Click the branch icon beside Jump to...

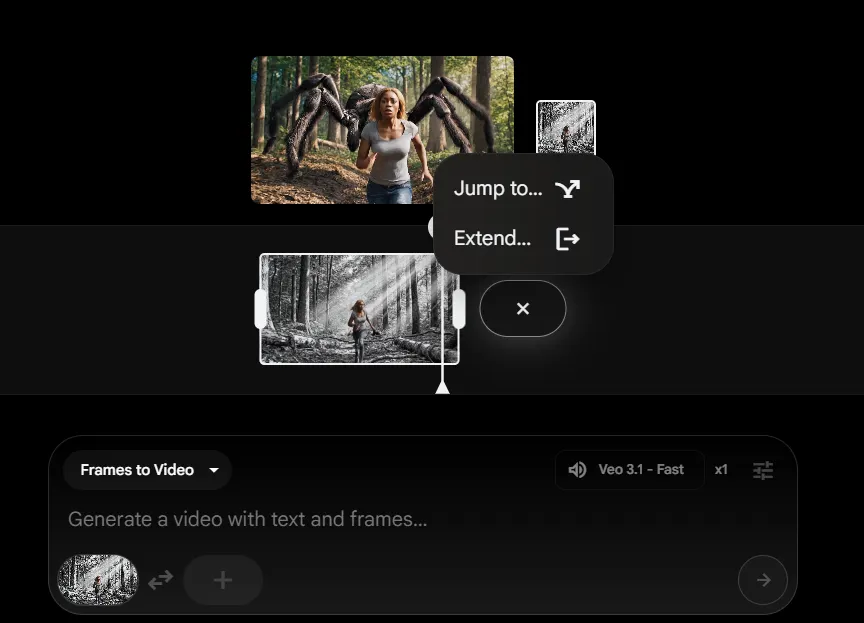point(568,188)
